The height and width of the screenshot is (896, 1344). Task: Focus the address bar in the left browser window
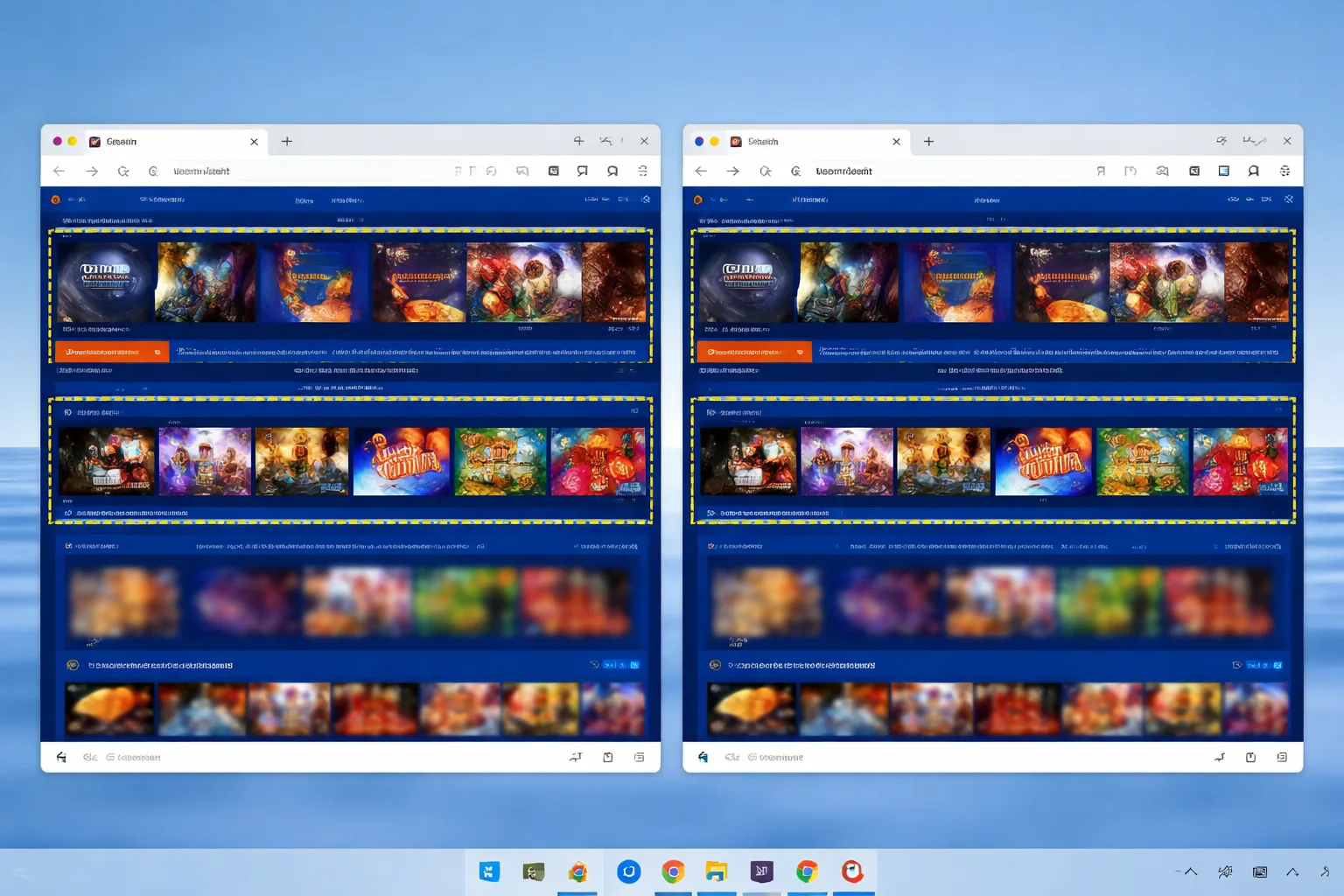(x=306, y=171)
